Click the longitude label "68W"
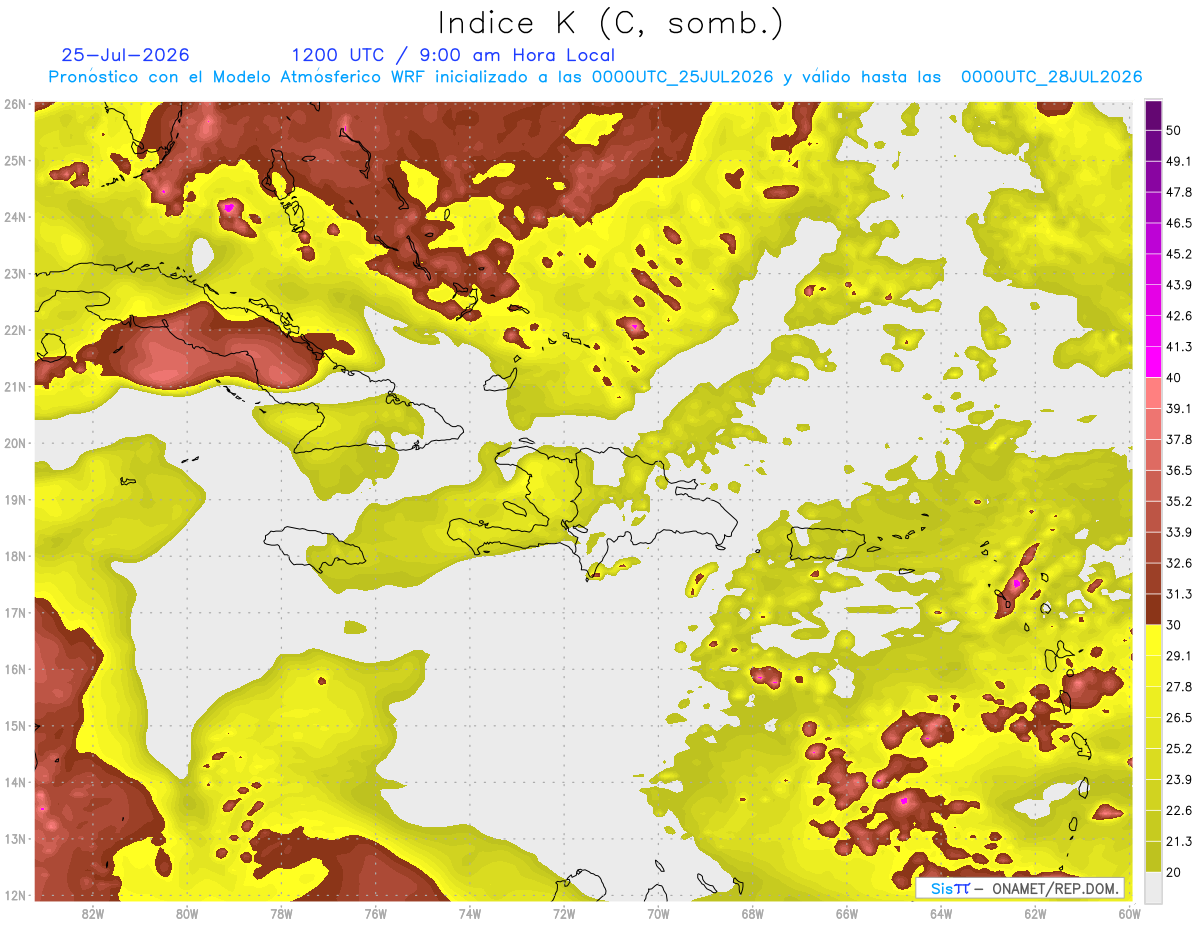The width and height of the screenshot is (1200, 927). point(752,913)
